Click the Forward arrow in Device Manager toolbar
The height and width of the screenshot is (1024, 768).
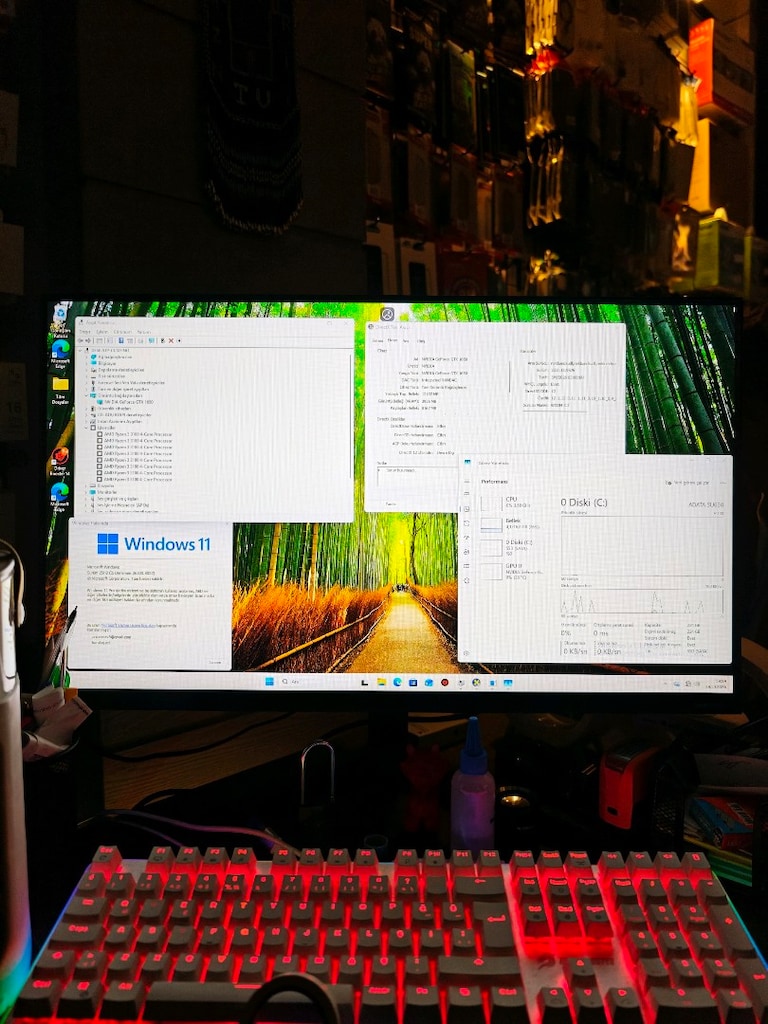pyautogui.click(x=88, y=341)
